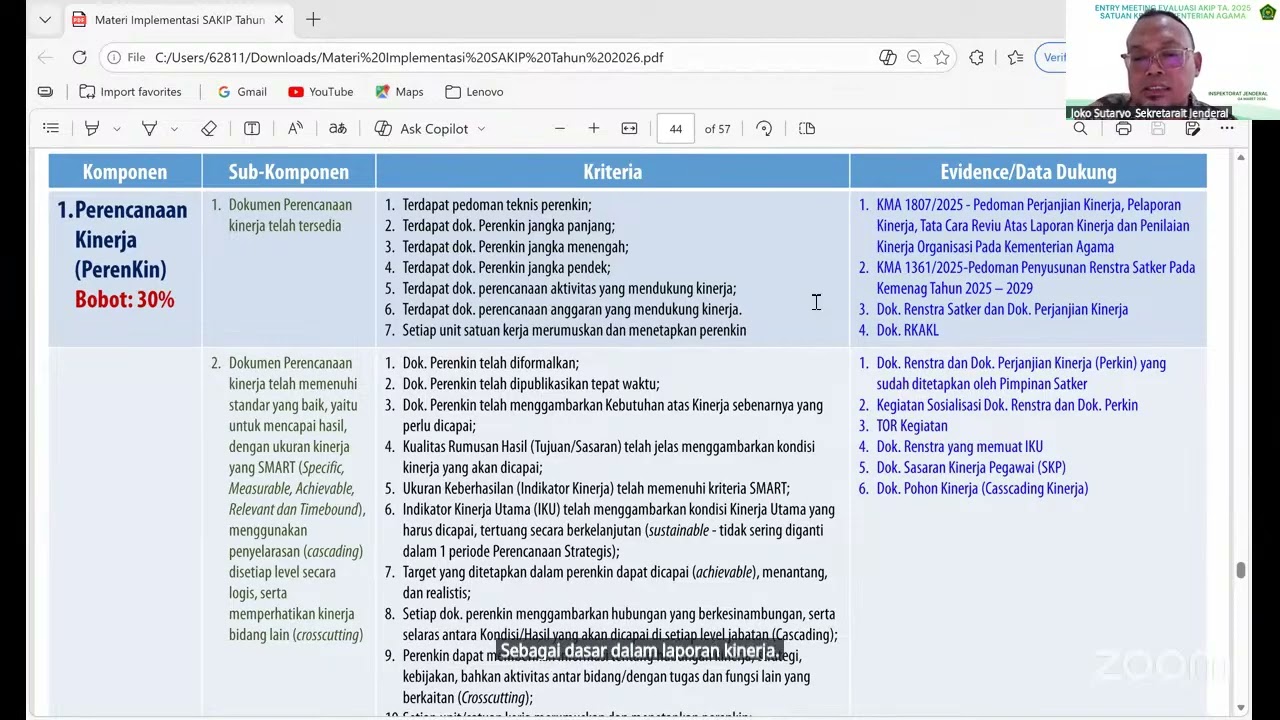
Task: Select the PDF Erase tool
Action: pos(209,128)
